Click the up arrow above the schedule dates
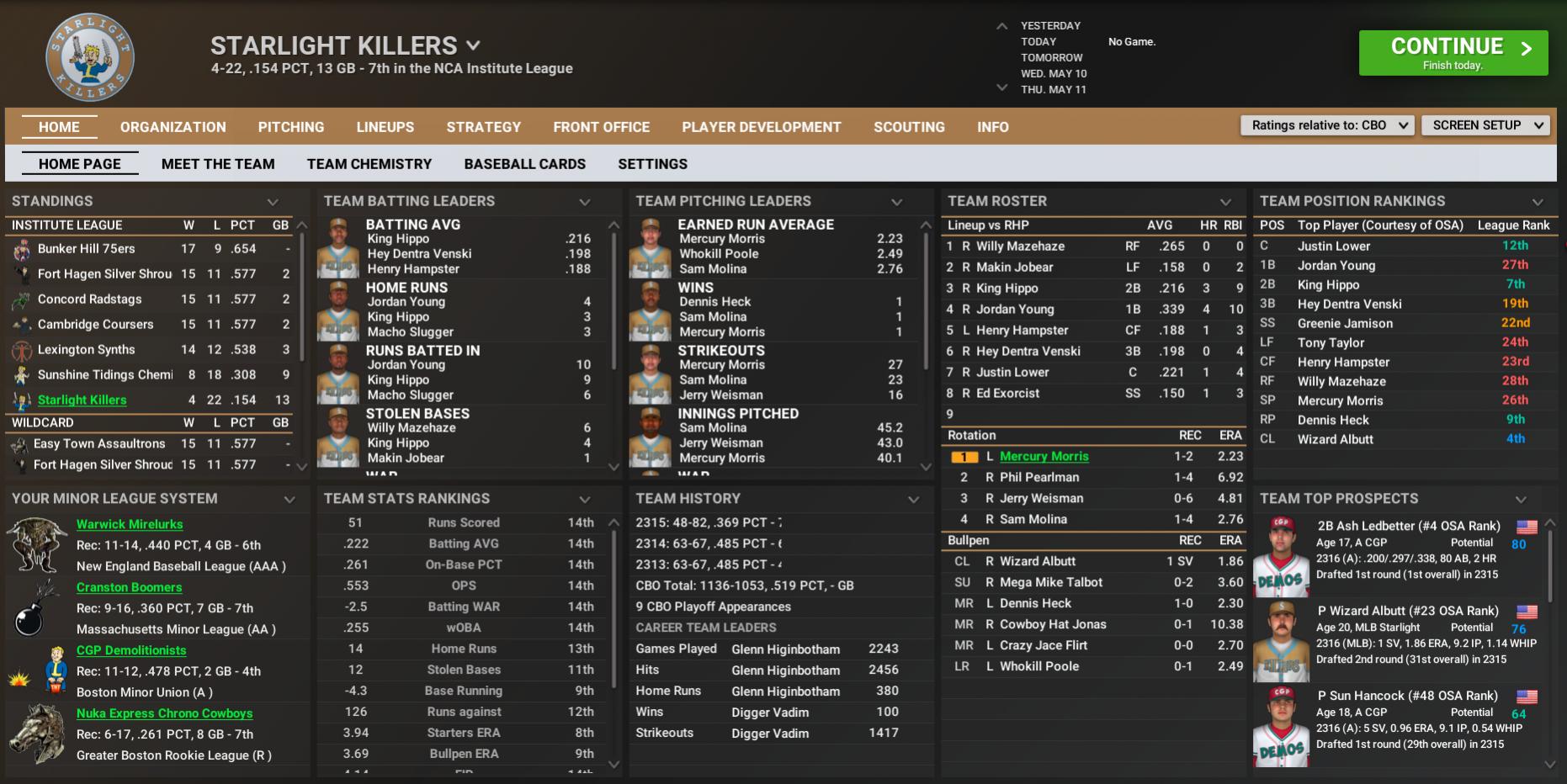Viewport: 1567px width, 784px height. (x=1001, y=26)
